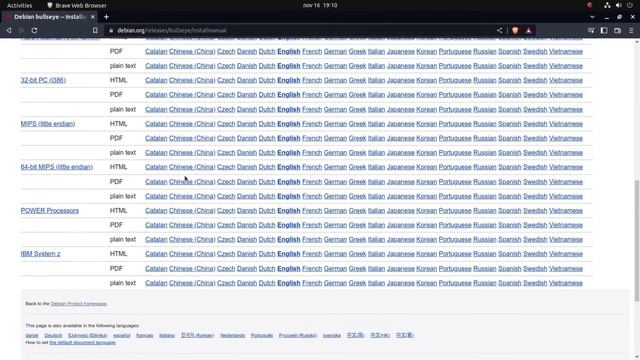Switch page language to Nederlands
The height and width of the screenshot is (360, 640).
[x=233, y=335]
